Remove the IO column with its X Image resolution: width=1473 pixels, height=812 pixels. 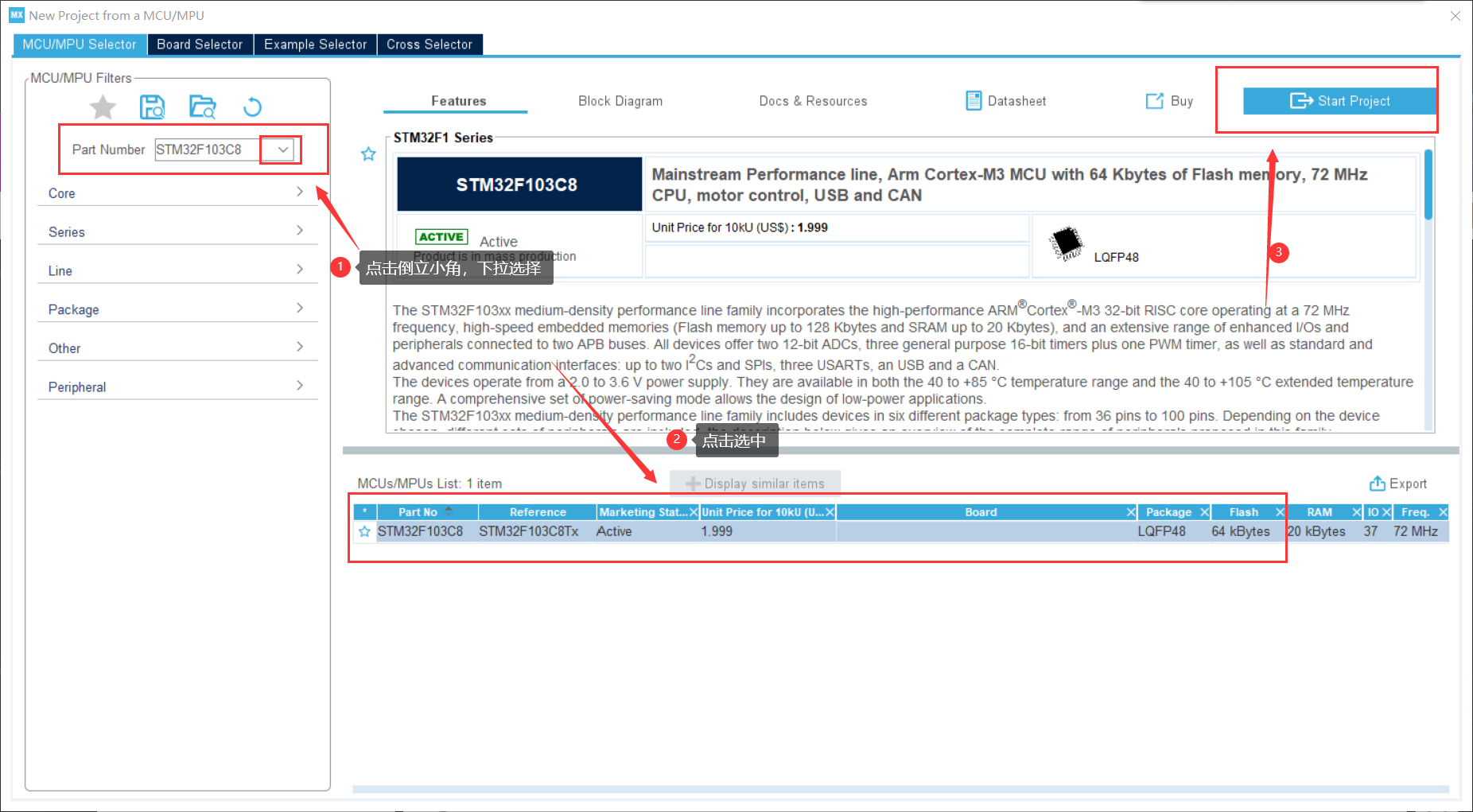[x=1386, y=512]
